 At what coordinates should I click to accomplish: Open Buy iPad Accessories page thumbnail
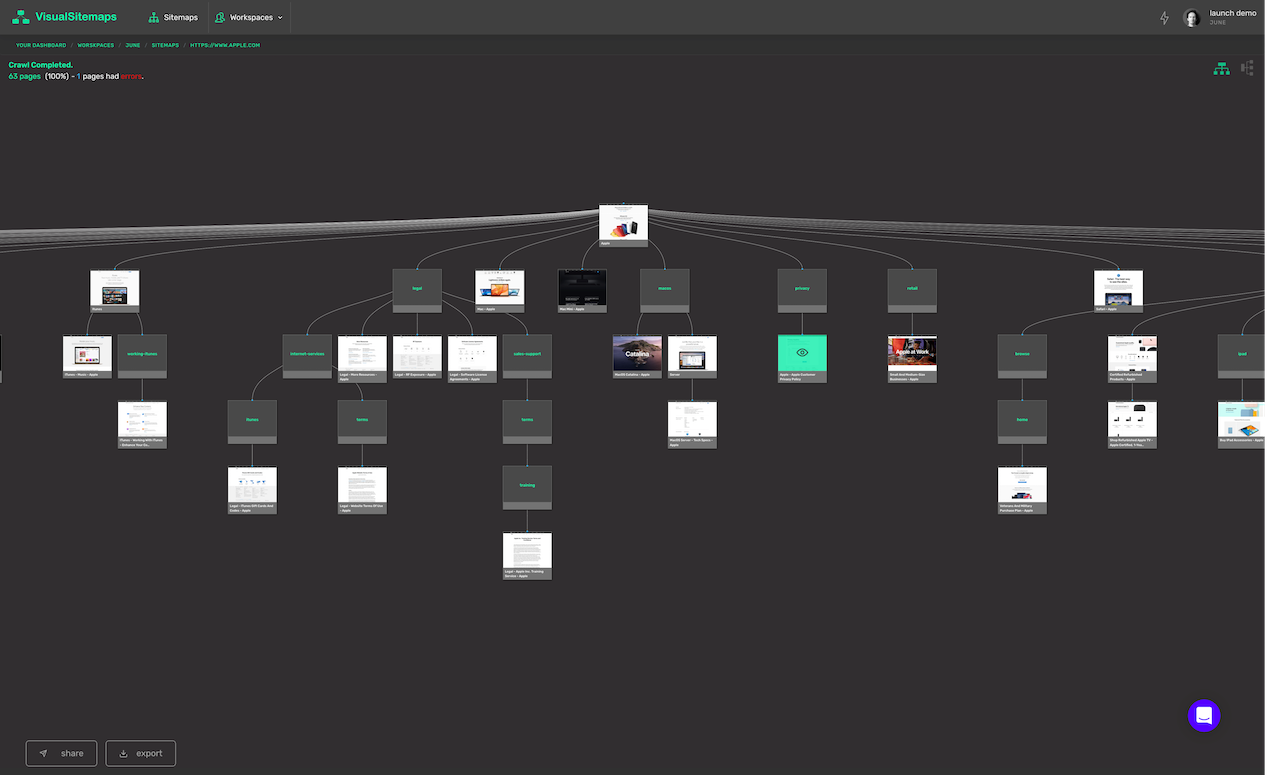(1242, 423)
